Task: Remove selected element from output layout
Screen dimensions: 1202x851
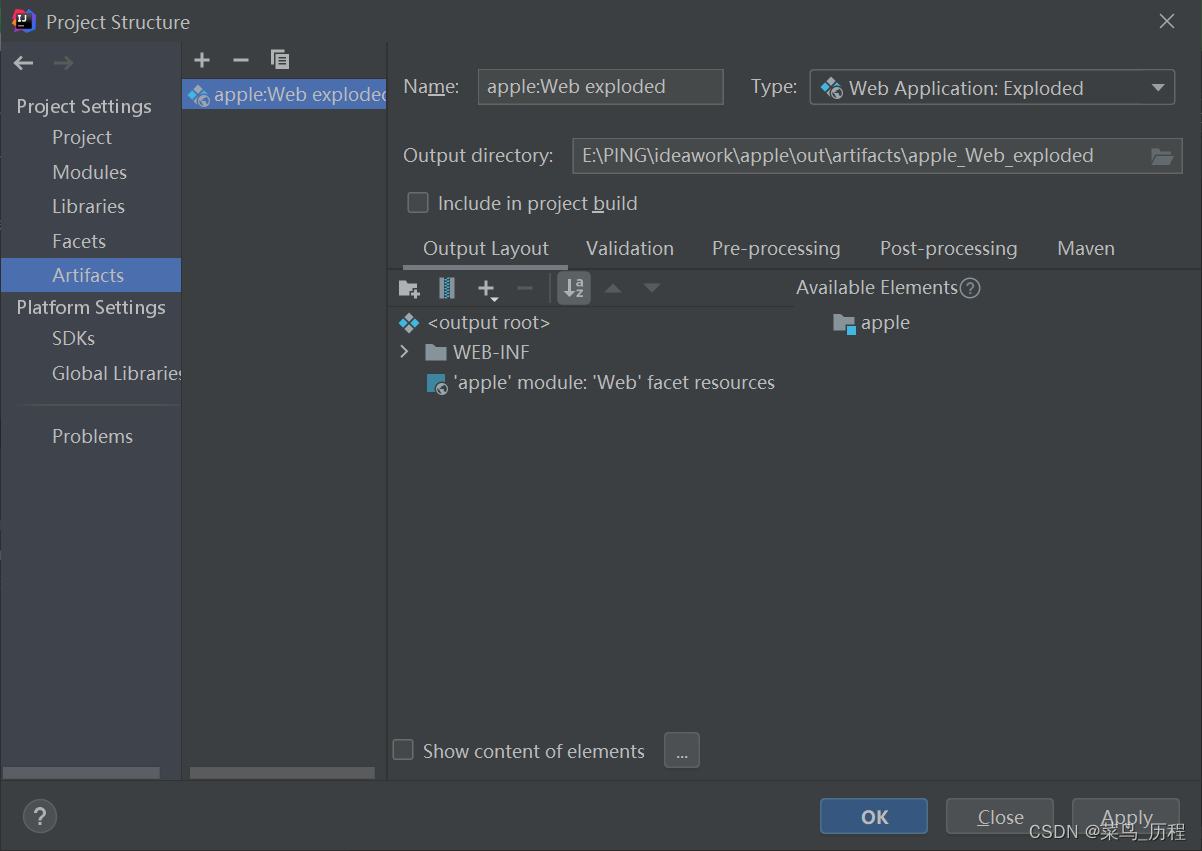Action: click(525, 288)
